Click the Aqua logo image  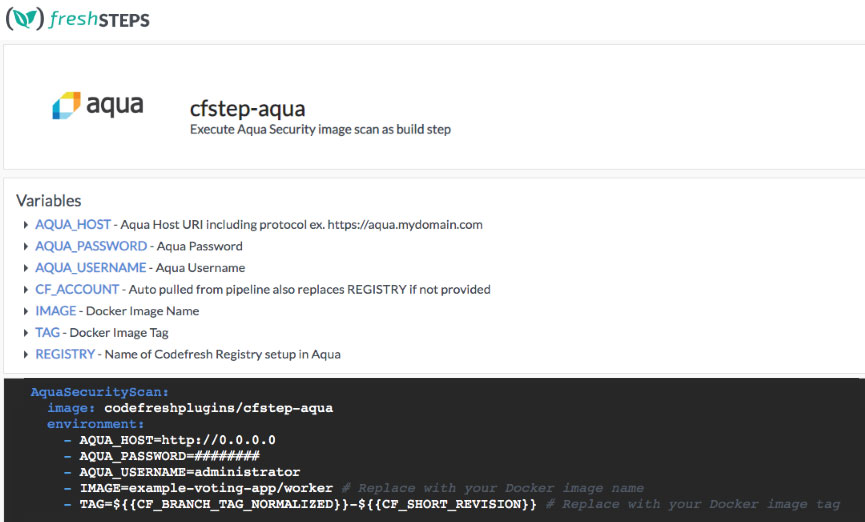98,106
